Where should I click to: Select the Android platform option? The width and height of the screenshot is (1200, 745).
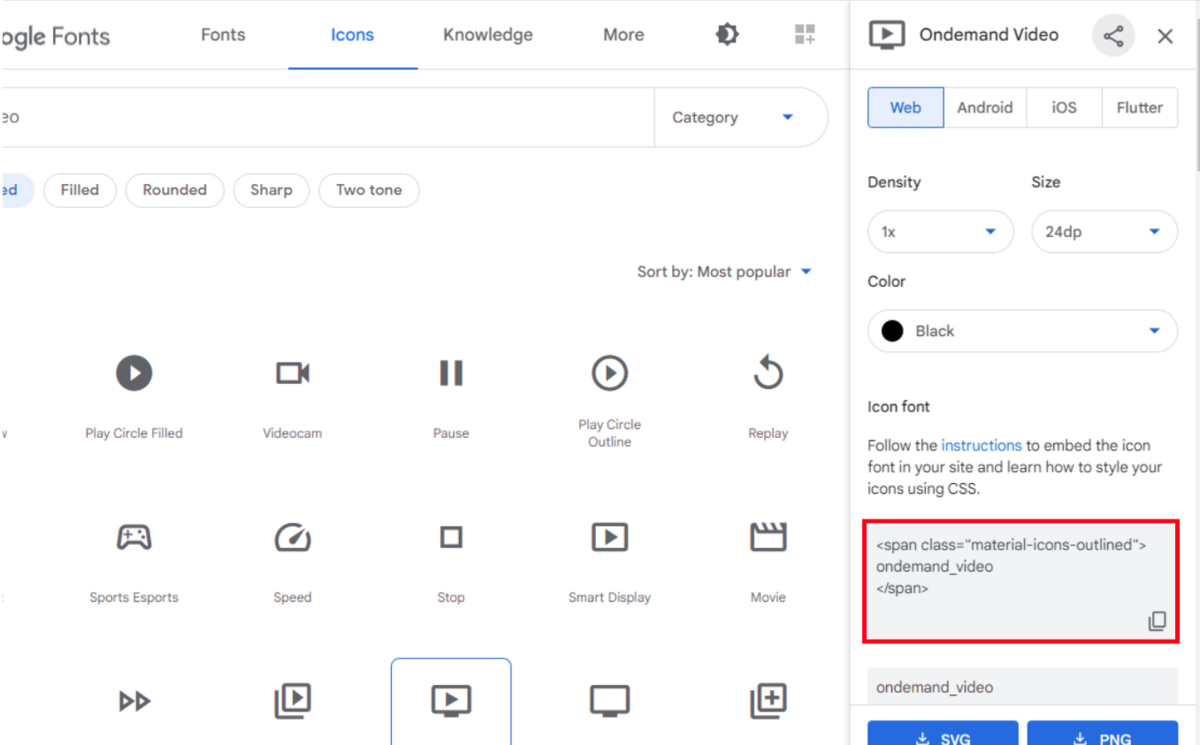point(985,107)
